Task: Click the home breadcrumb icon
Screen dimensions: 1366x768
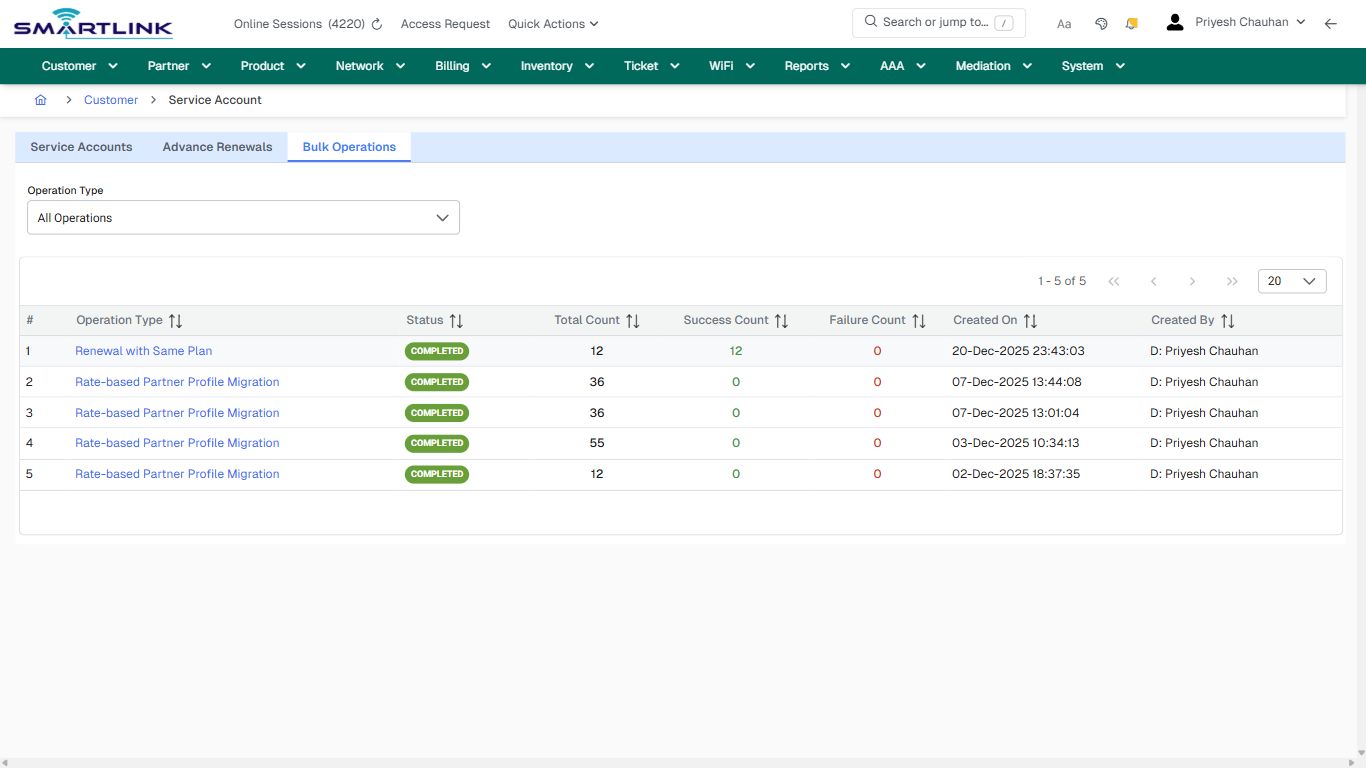Action: click(x=40, y=100)
